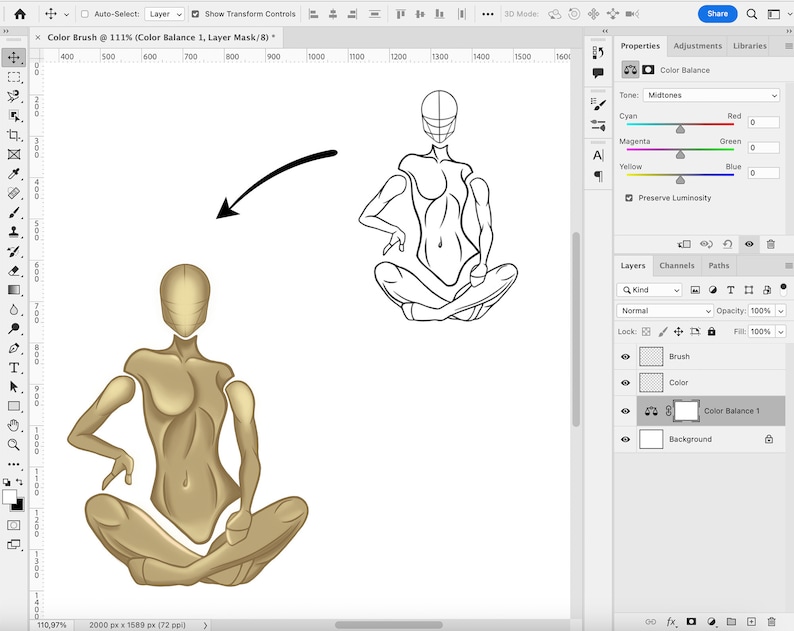
Task: Expand status bar info arrow
Action: click(205, 625)
